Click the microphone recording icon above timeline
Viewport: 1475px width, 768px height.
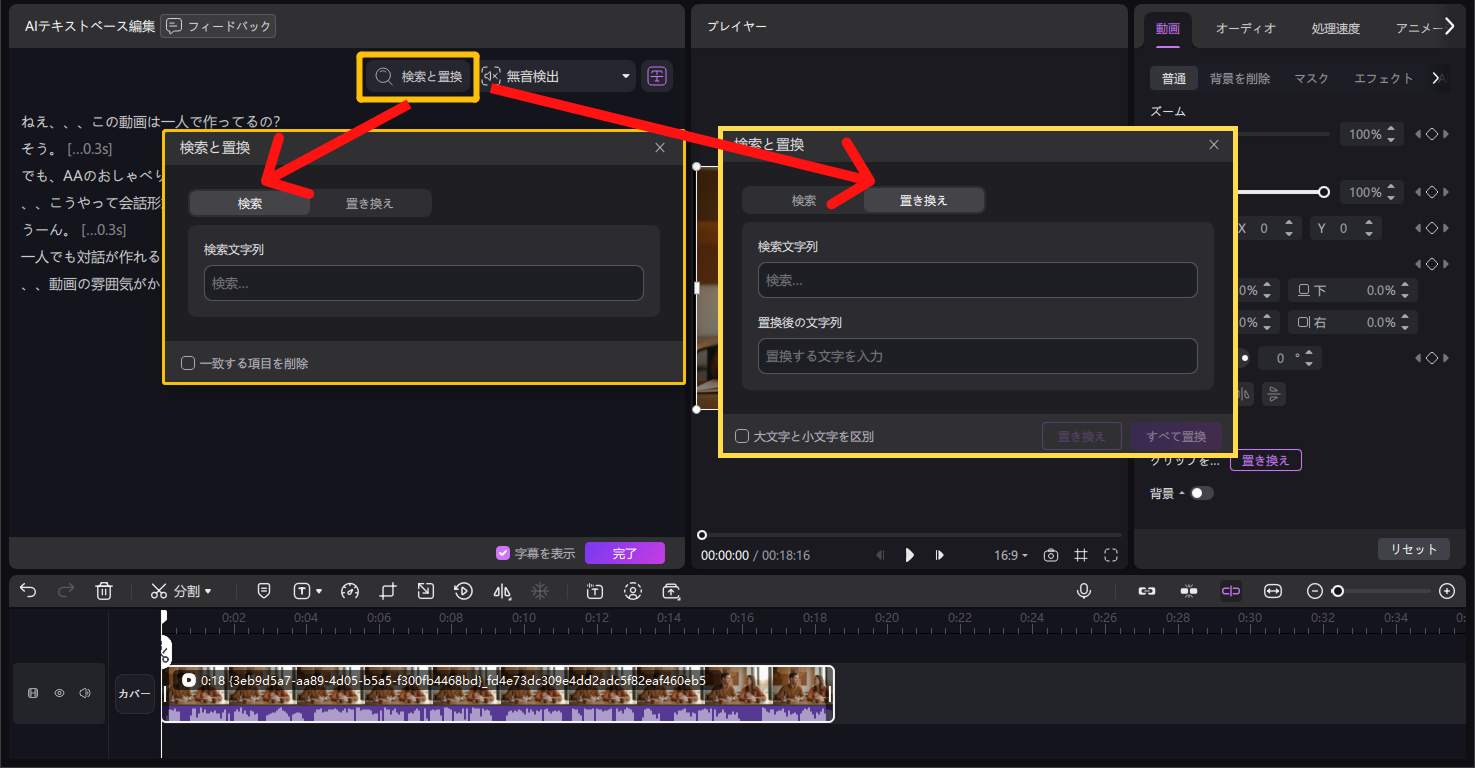coord(1084,591)
